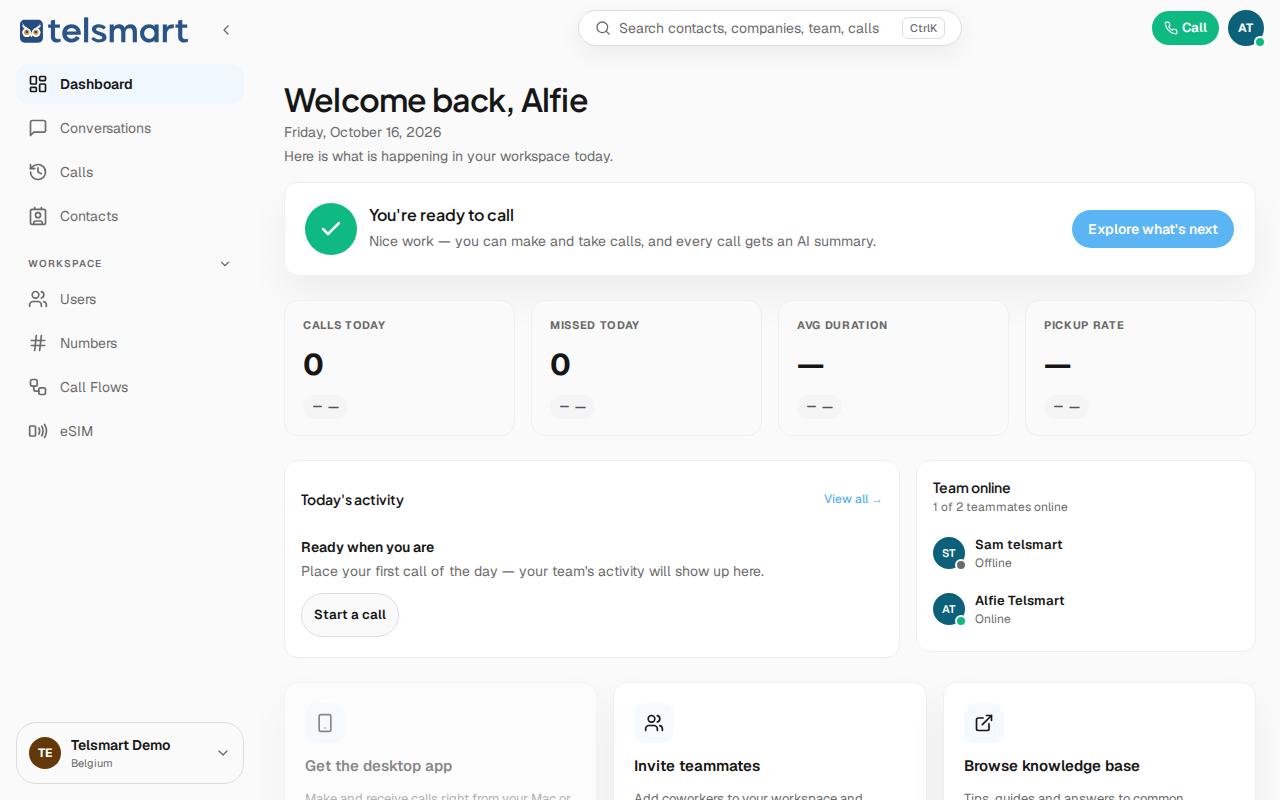Collapse the Workspace section chevron

pyautogui.click(x=225, y=264)
